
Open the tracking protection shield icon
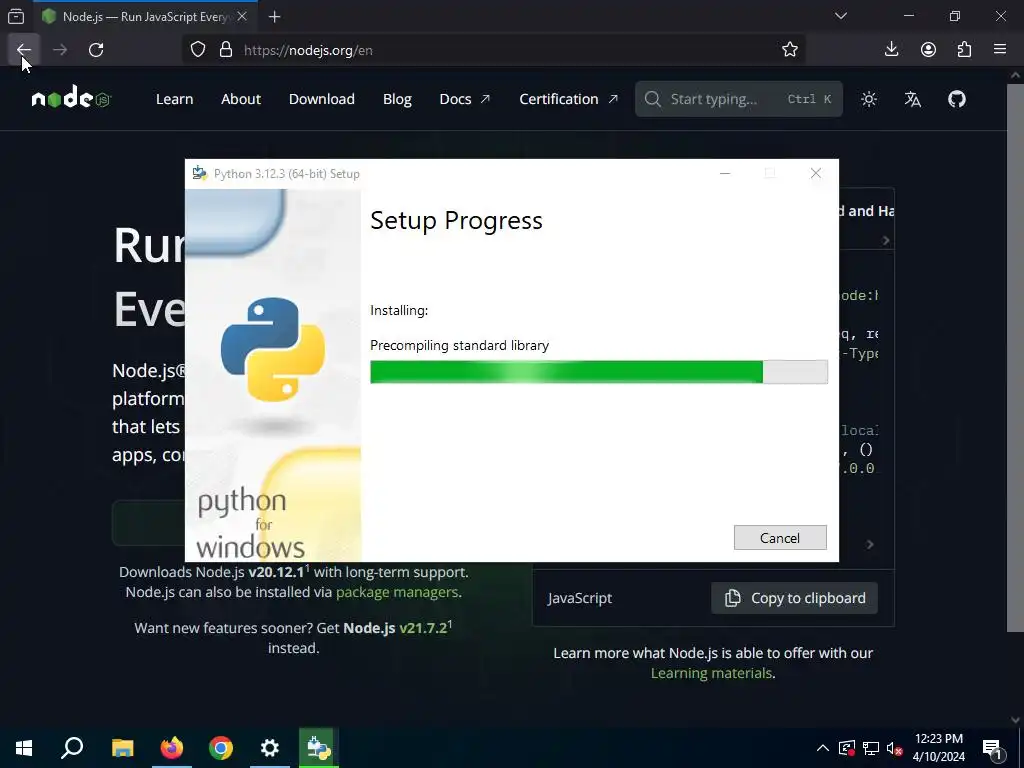tap(198, 50)
